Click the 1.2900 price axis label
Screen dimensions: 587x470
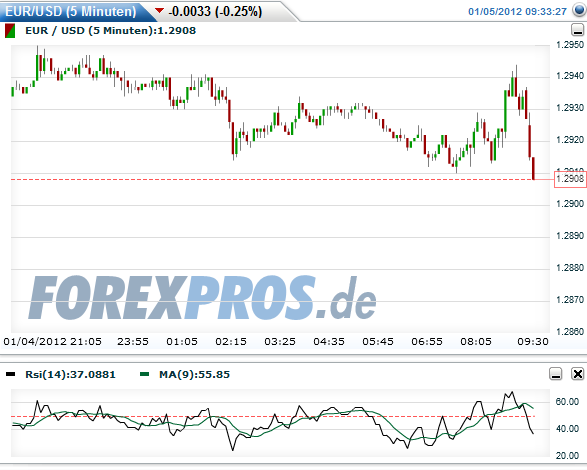[x=570, y=204]
